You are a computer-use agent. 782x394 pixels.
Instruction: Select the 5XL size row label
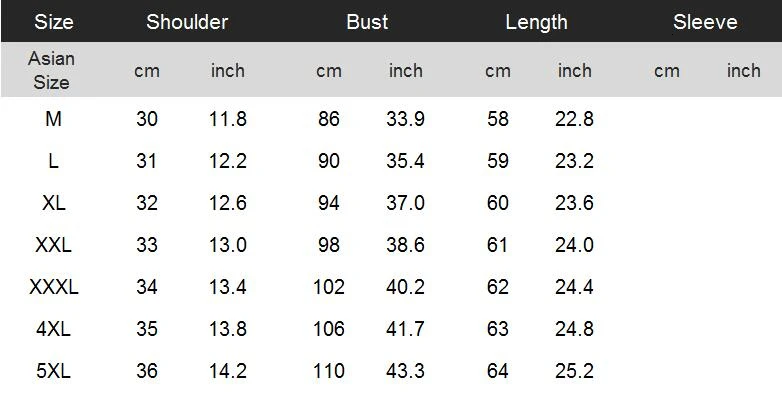(x=53, y=371)
